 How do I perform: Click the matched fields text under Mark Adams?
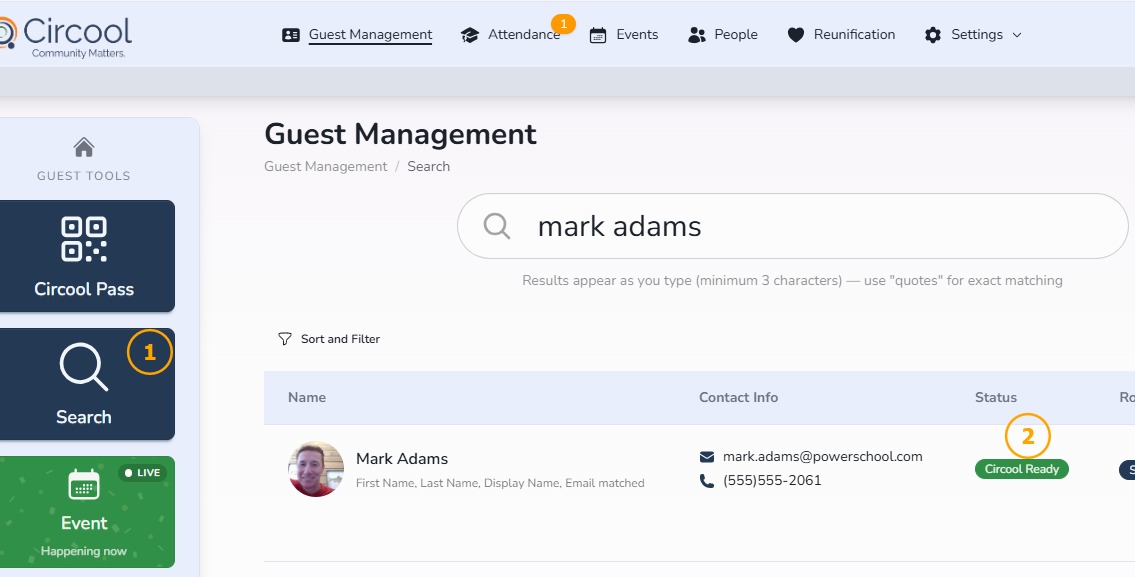[x=500, y=483]
